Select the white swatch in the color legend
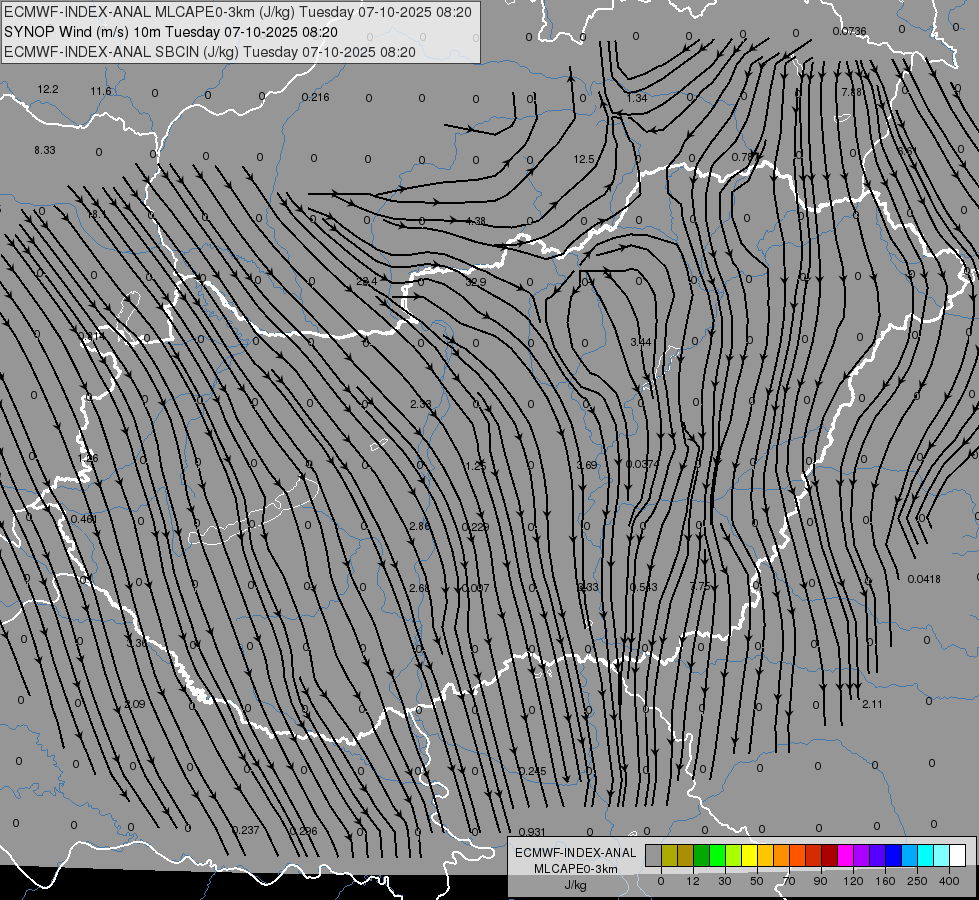Screen dimensions: 979x900 [958, 855]
